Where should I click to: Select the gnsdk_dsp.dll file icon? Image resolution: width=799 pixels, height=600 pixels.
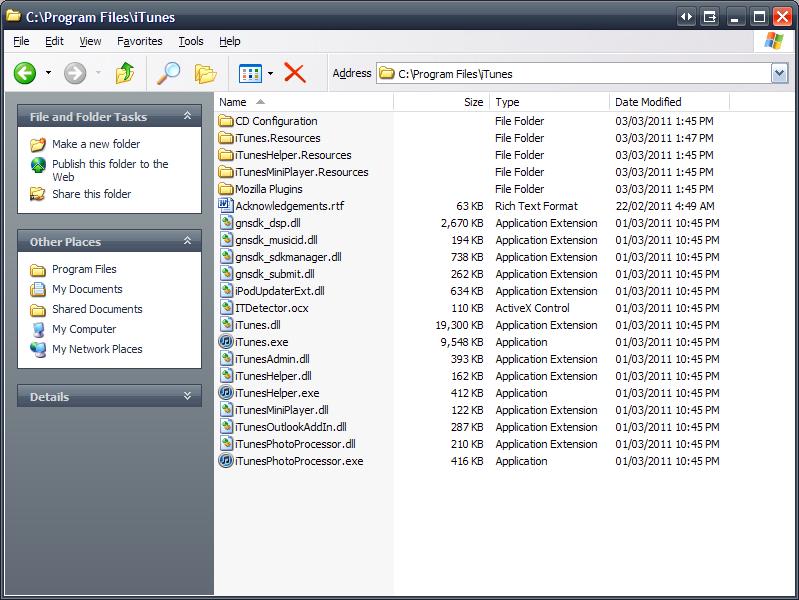[x=226, y=223]
